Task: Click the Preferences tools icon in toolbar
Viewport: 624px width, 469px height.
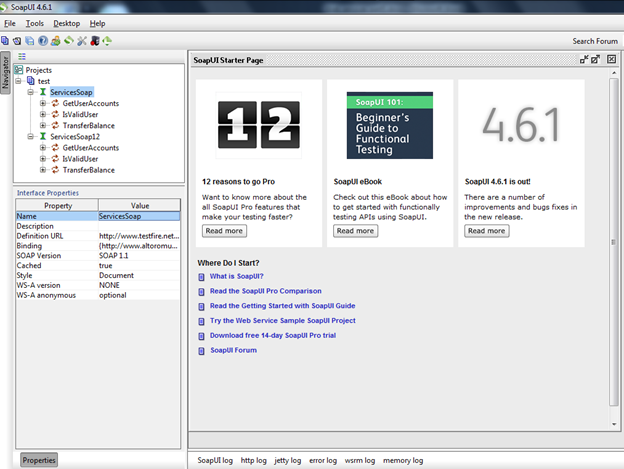Action: pyautogui.click(x=82, y=41)
